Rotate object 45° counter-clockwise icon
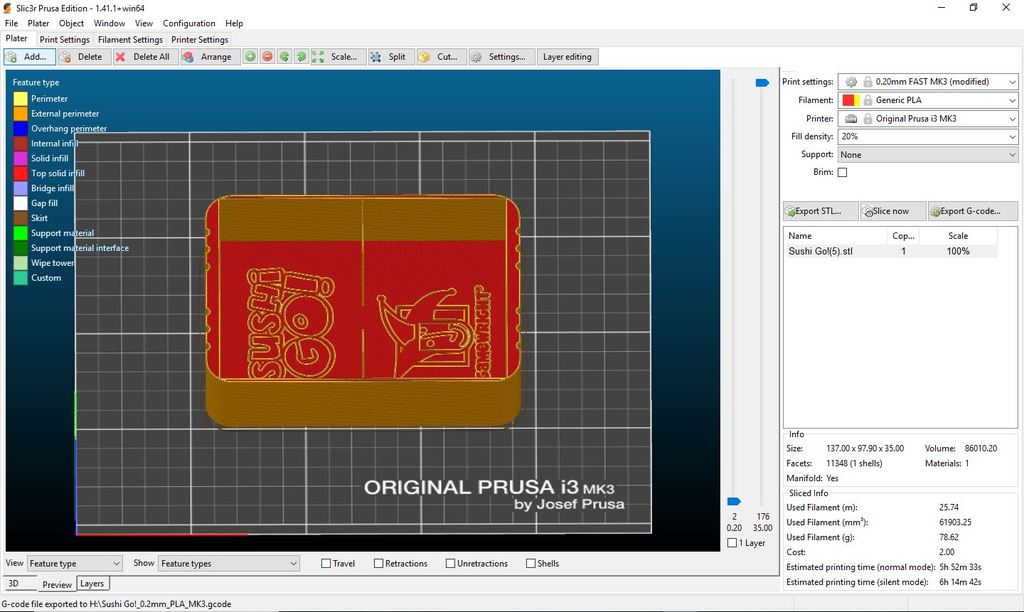The width and height of the screenshot is (1024, 612). pyautogui.click(x=284, y=57)
